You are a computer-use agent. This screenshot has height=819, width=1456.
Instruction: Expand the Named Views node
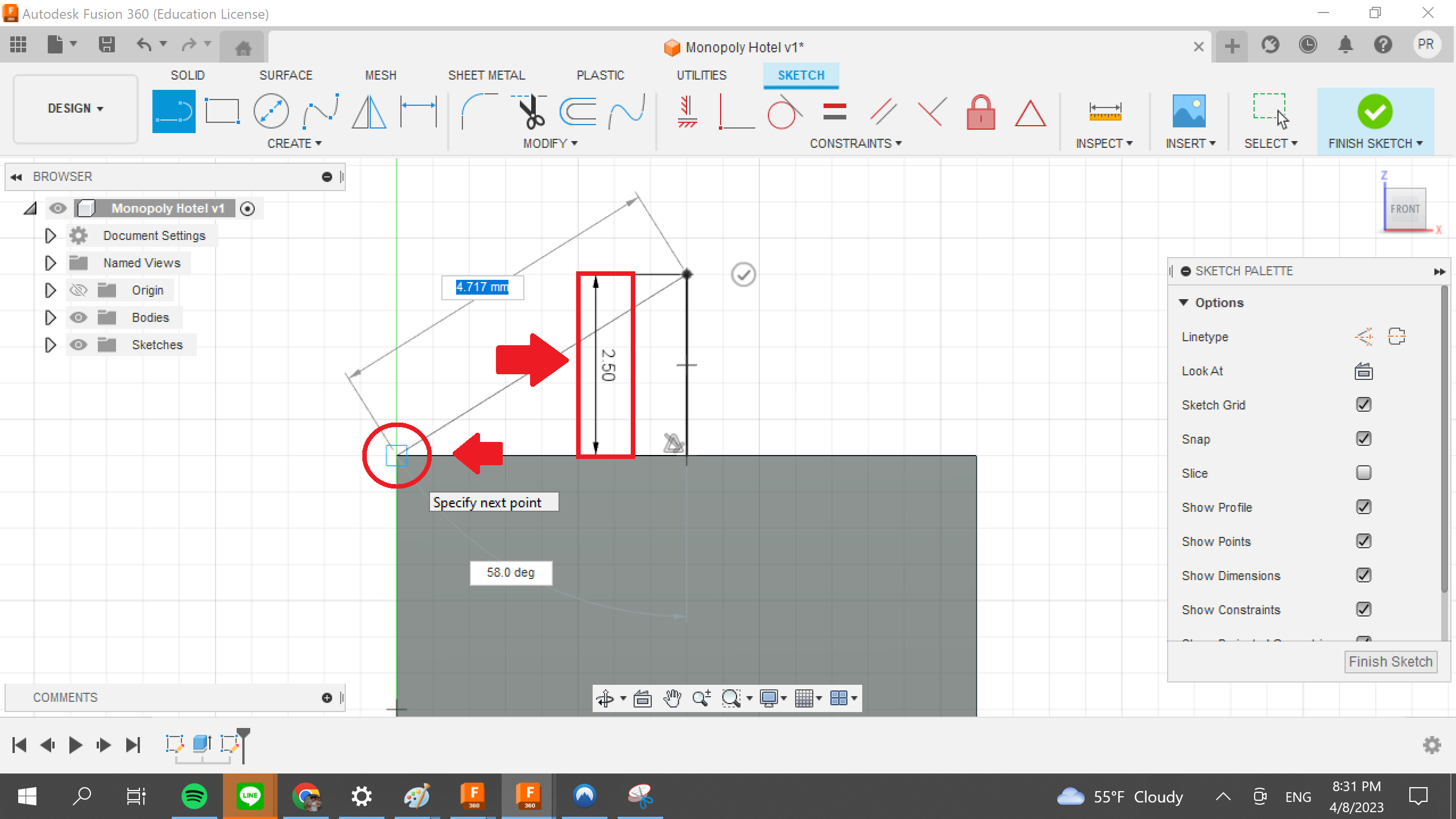(x=50, y=263)
